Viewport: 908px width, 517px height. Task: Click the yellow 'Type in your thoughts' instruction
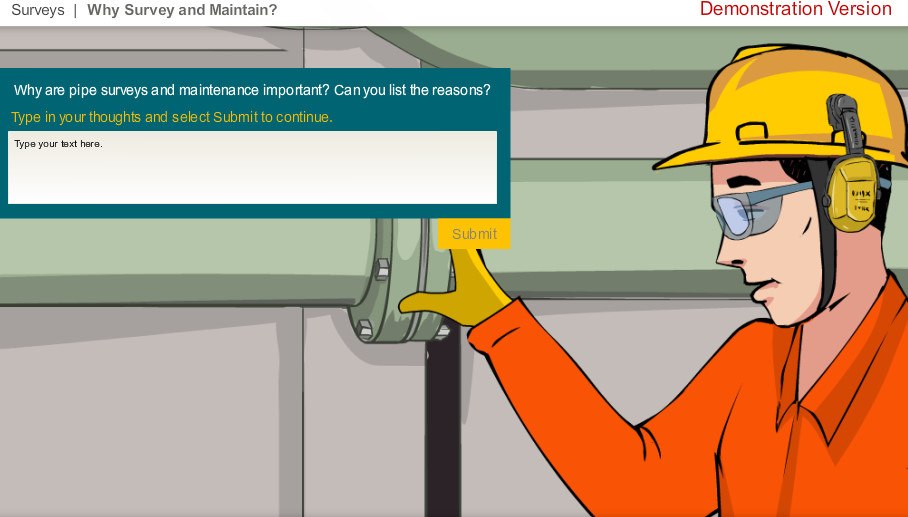171,117
